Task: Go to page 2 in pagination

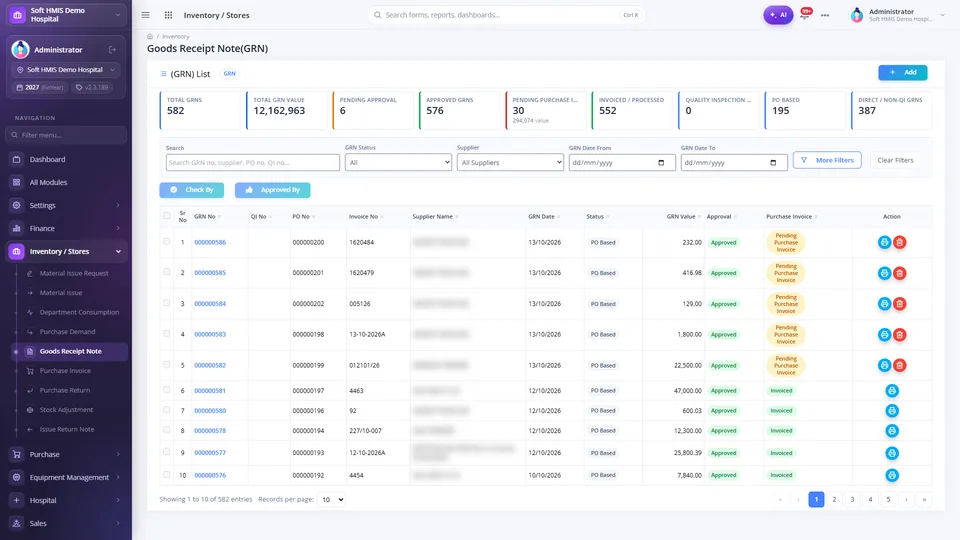Action: click(834, 500)
